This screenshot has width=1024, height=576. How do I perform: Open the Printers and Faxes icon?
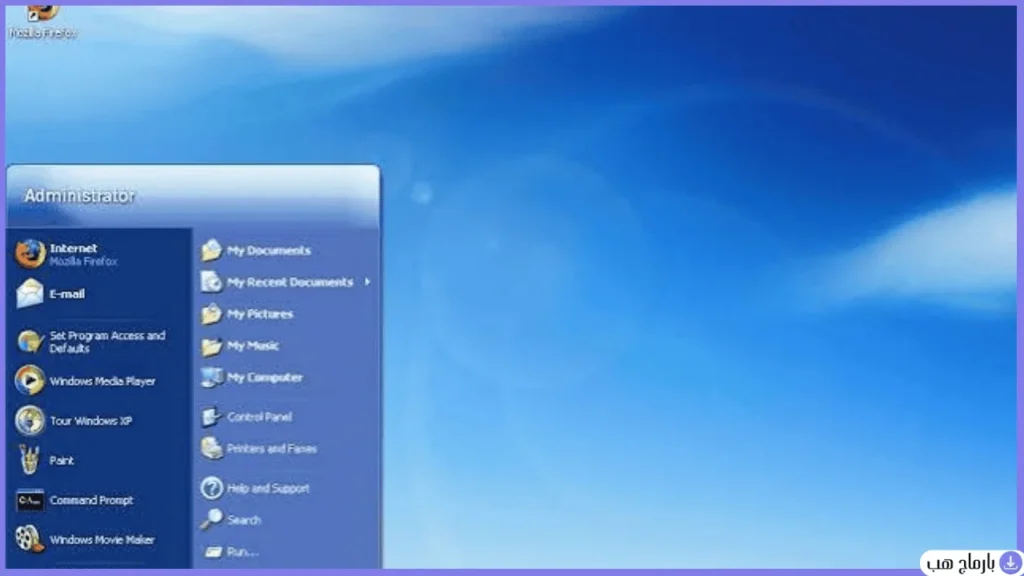[212, 449]
